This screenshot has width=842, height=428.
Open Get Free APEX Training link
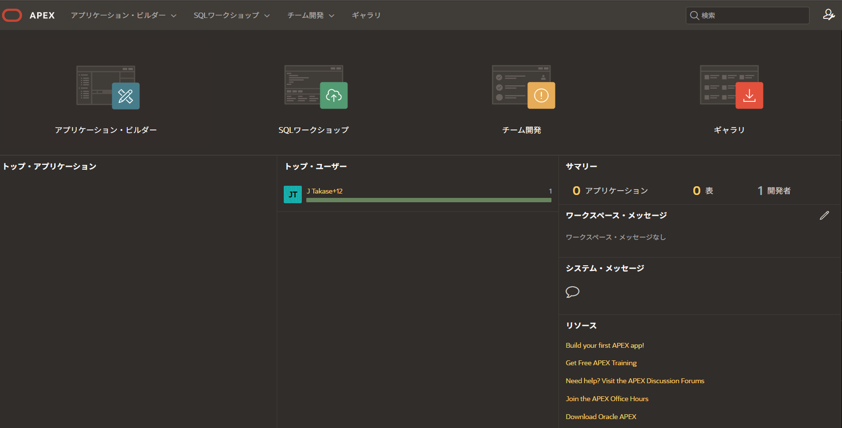[x=601, y=363]
